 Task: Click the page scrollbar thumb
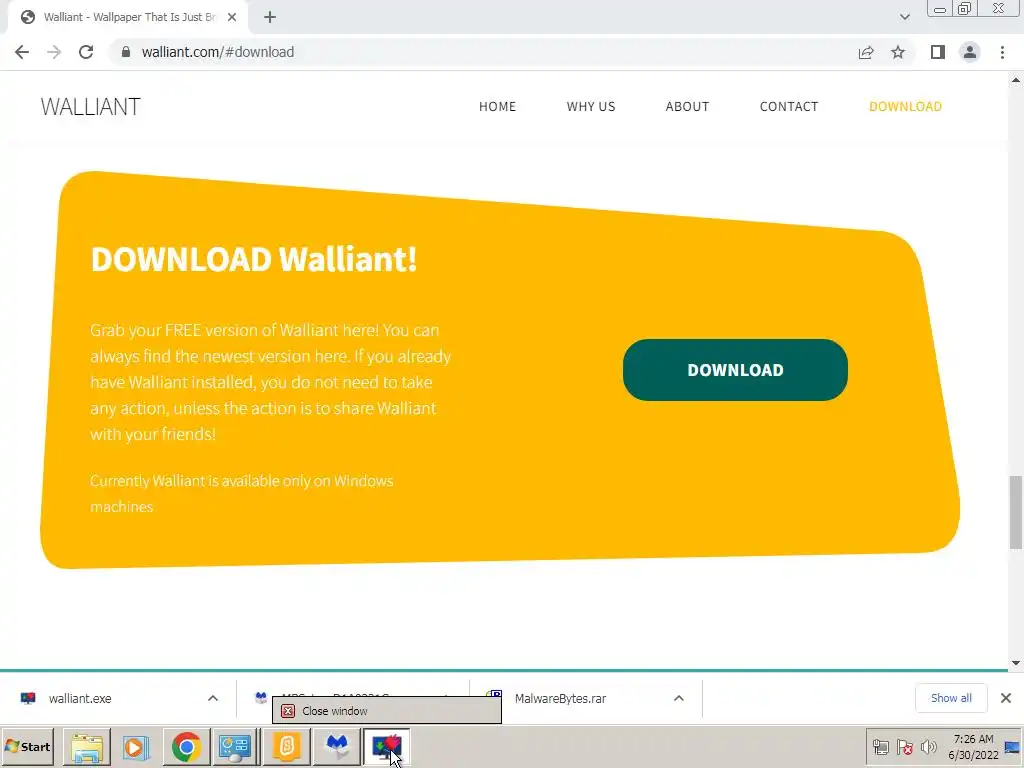[x=1016, y=513]
